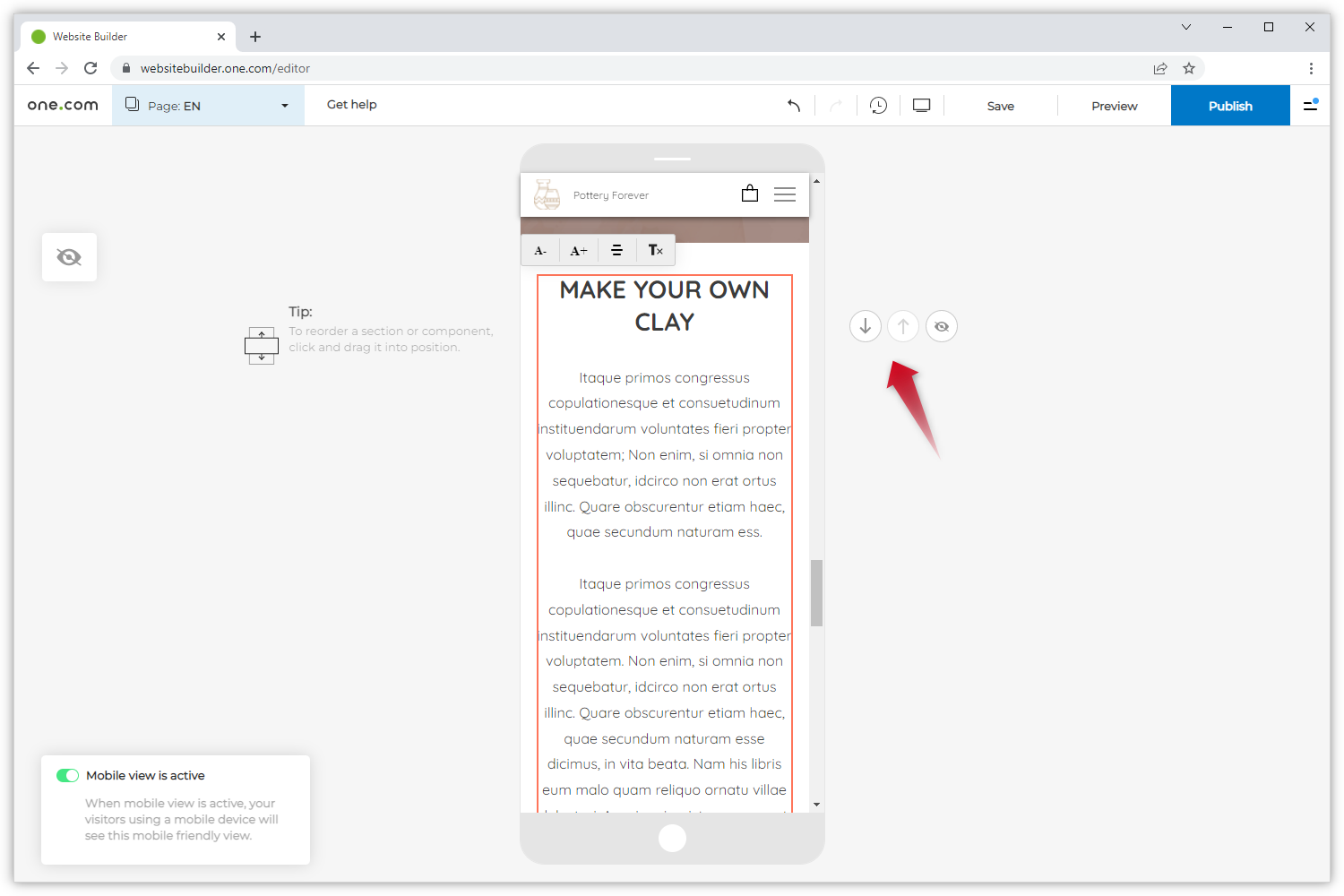1344x896 pixels.
Task: Click the mobile preview scrollbar thumb
Action: click(x=816, y=593)
